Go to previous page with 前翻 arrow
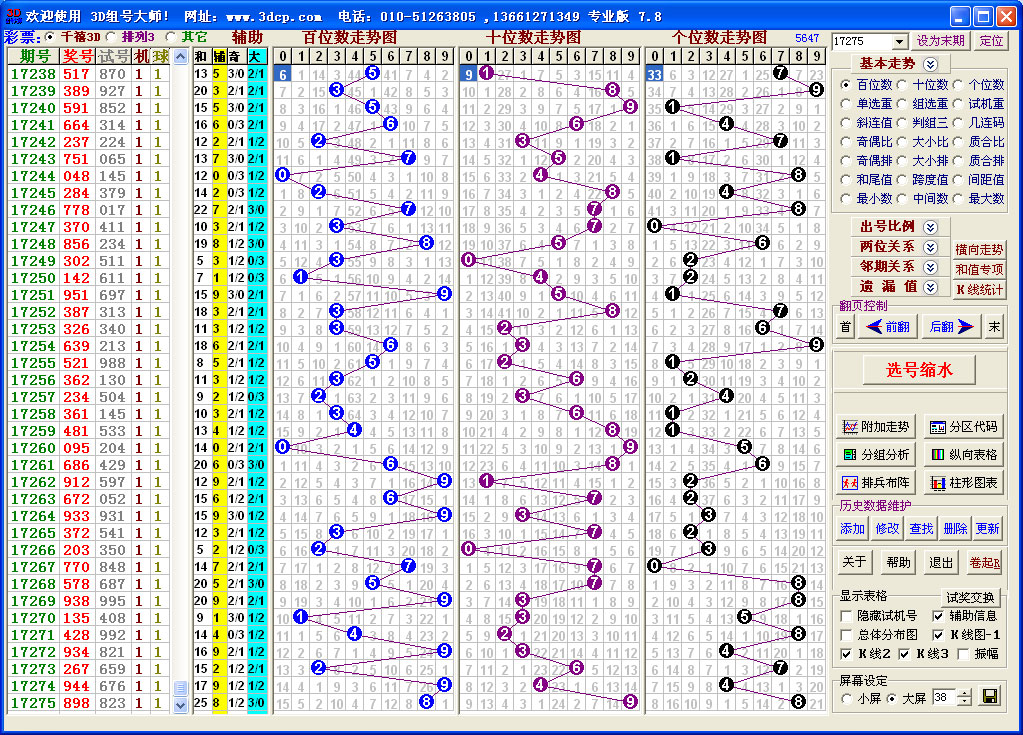The height and width of the screenshot is (735, 1023). coord(887,327)
